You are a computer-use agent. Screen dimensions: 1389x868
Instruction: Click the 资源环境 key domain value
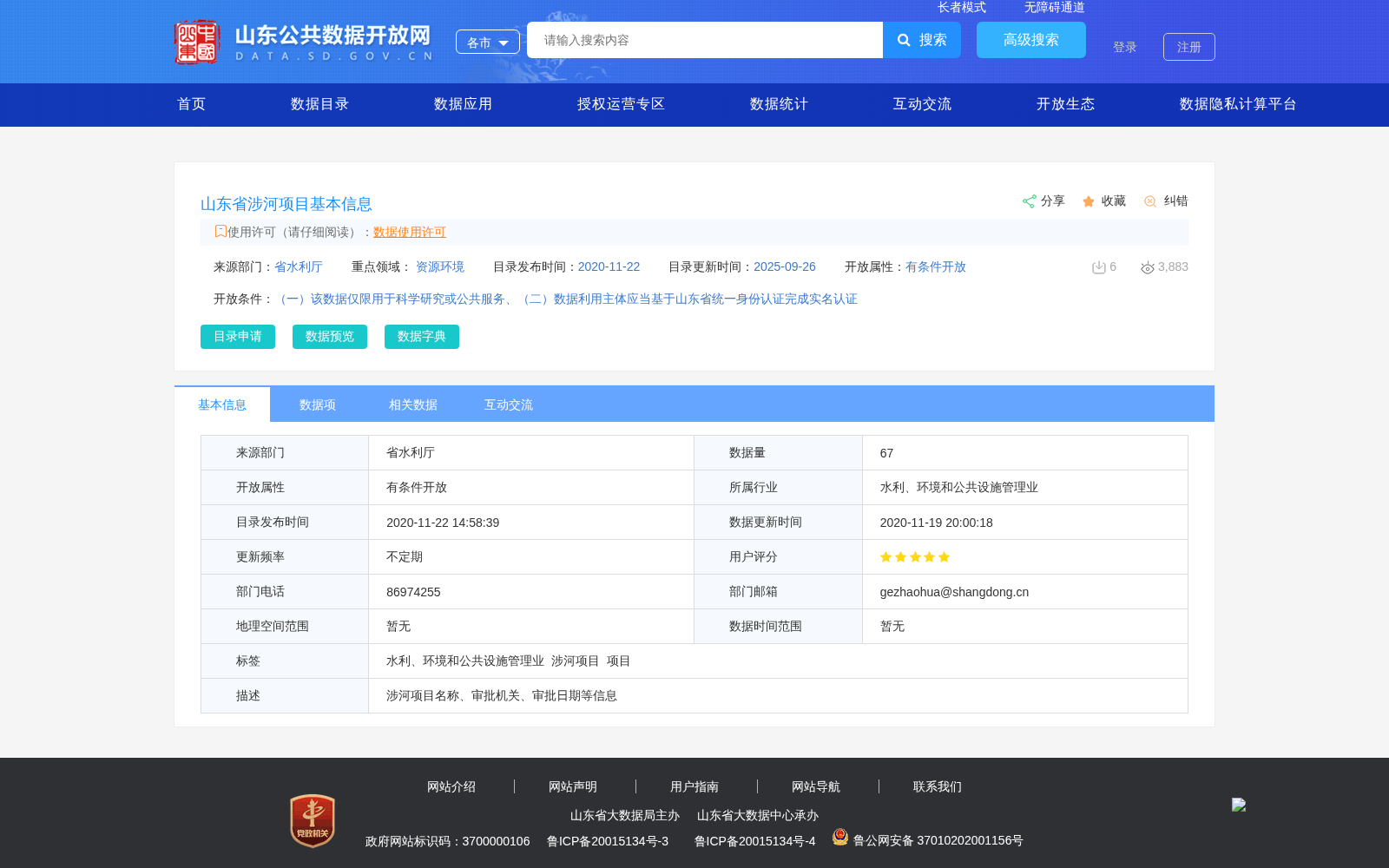point(440,266)
